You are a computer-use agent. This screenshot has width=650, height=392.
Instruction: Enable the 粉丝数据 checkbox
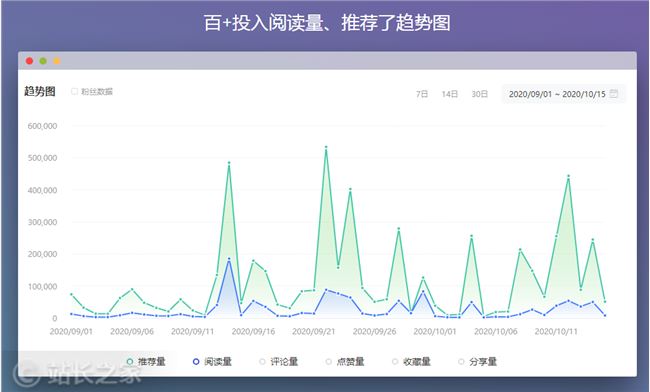75,92
